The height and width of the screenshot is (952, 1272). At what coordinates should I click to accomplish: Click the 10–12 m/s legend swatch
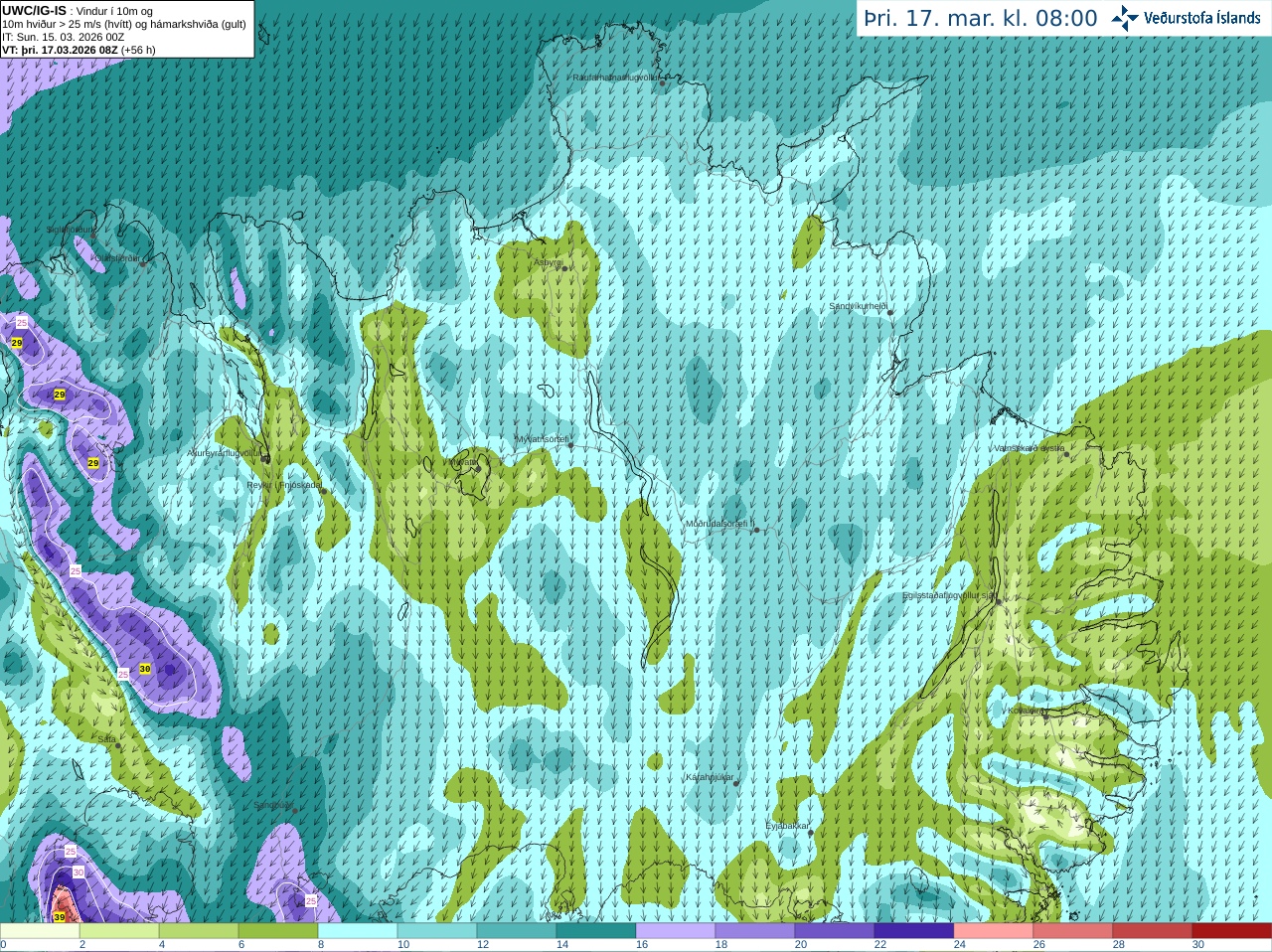pos(437,931)
